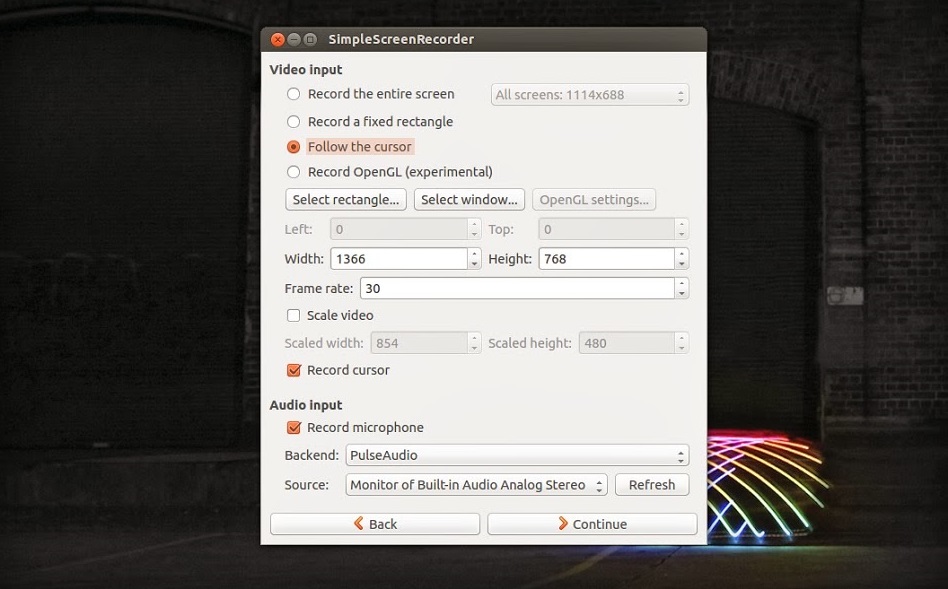Screen dimensions: 948x589
Task: Disable the Record microphone checkbox
Action: pos(294,428)
